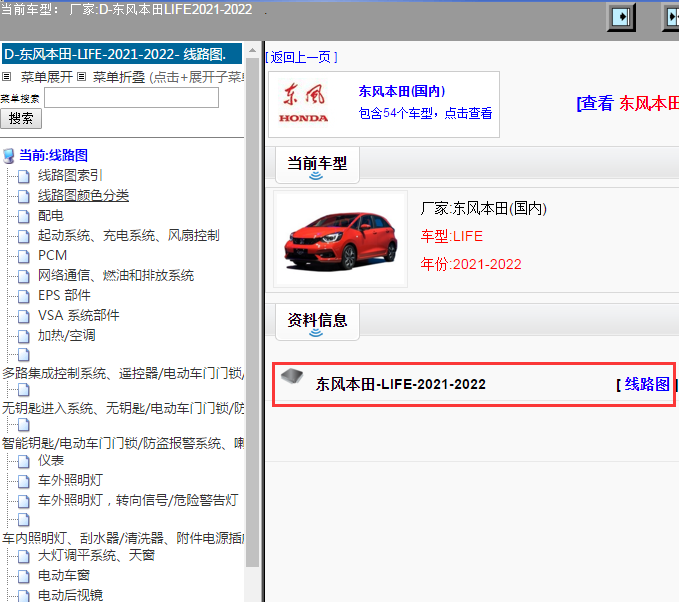Open the EPS 部件 tree item
679x602 pixels.
click(64, 295)
